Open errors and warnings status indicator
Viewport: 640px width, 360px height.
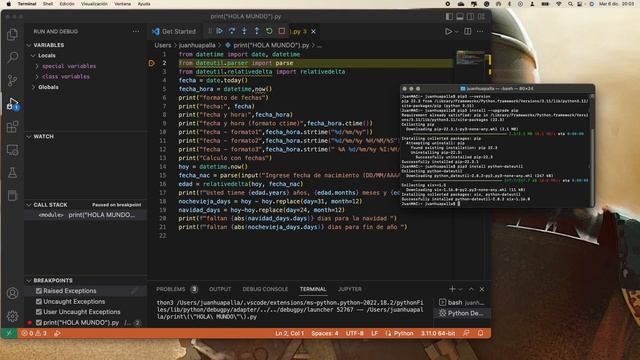pos(34,333)
